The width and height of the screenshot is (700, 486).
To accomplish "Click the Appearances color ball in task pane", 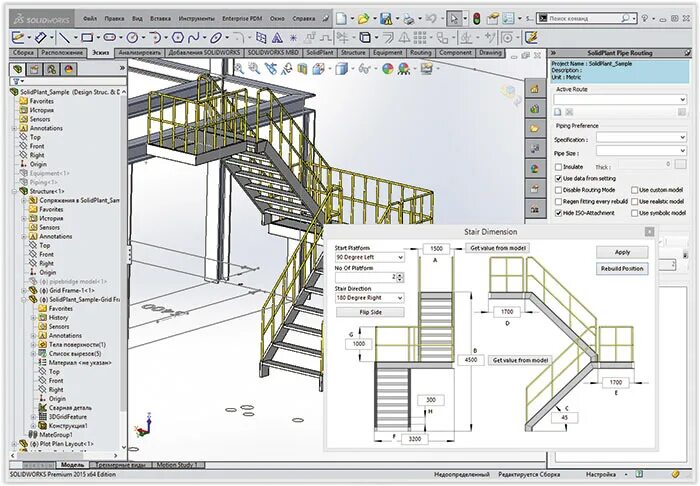I will click(535, 169).
